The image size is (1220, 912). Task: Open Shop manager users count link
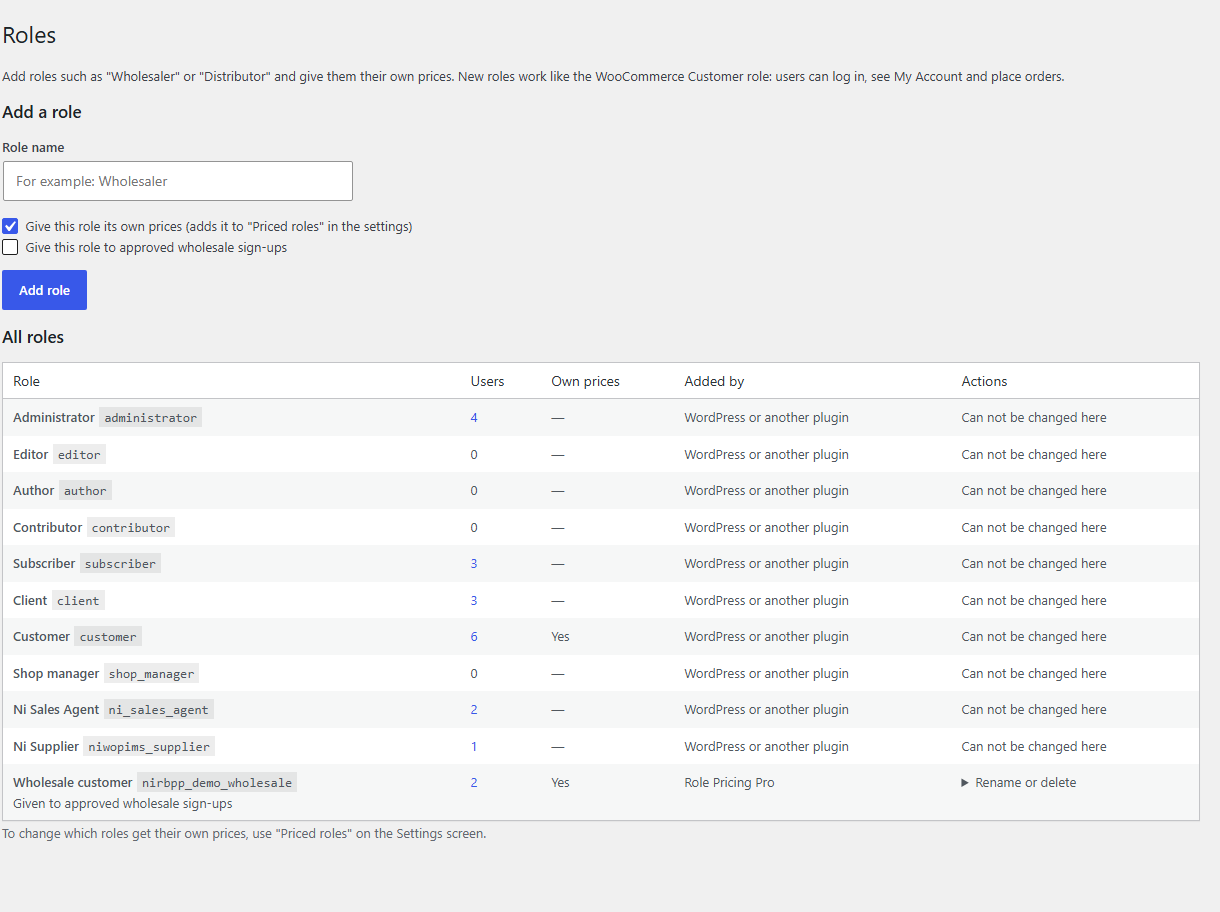tap(474, 674)
